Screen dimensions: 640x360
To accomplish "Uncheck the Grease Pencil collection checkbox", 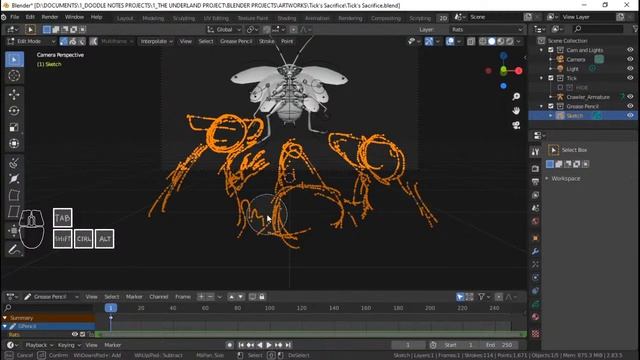I will 551,106.
